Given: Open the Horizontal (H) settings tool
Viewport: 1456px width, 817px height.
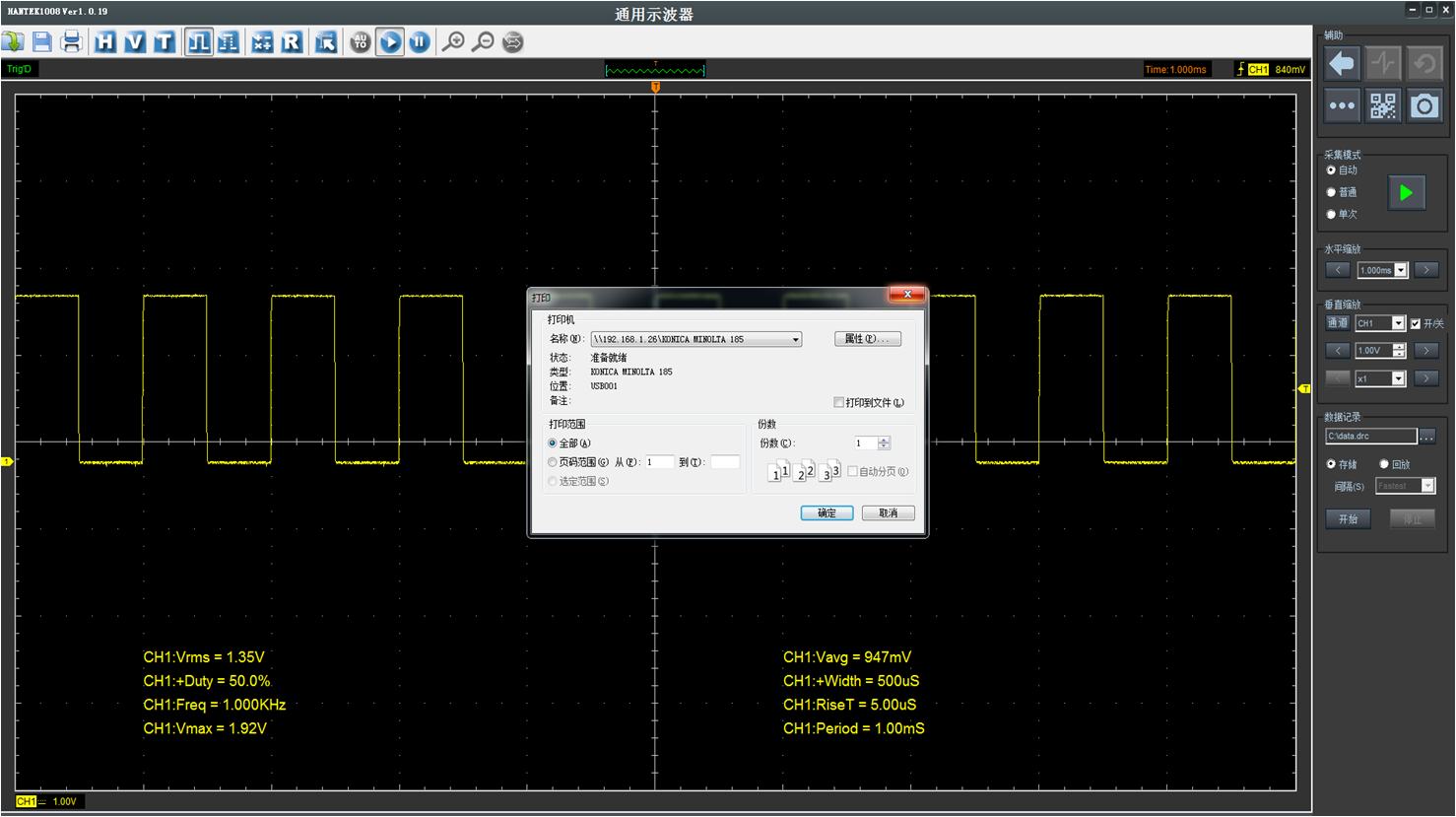Looking at the screenshot, I should pyautogui.click(x=105, y=41).
